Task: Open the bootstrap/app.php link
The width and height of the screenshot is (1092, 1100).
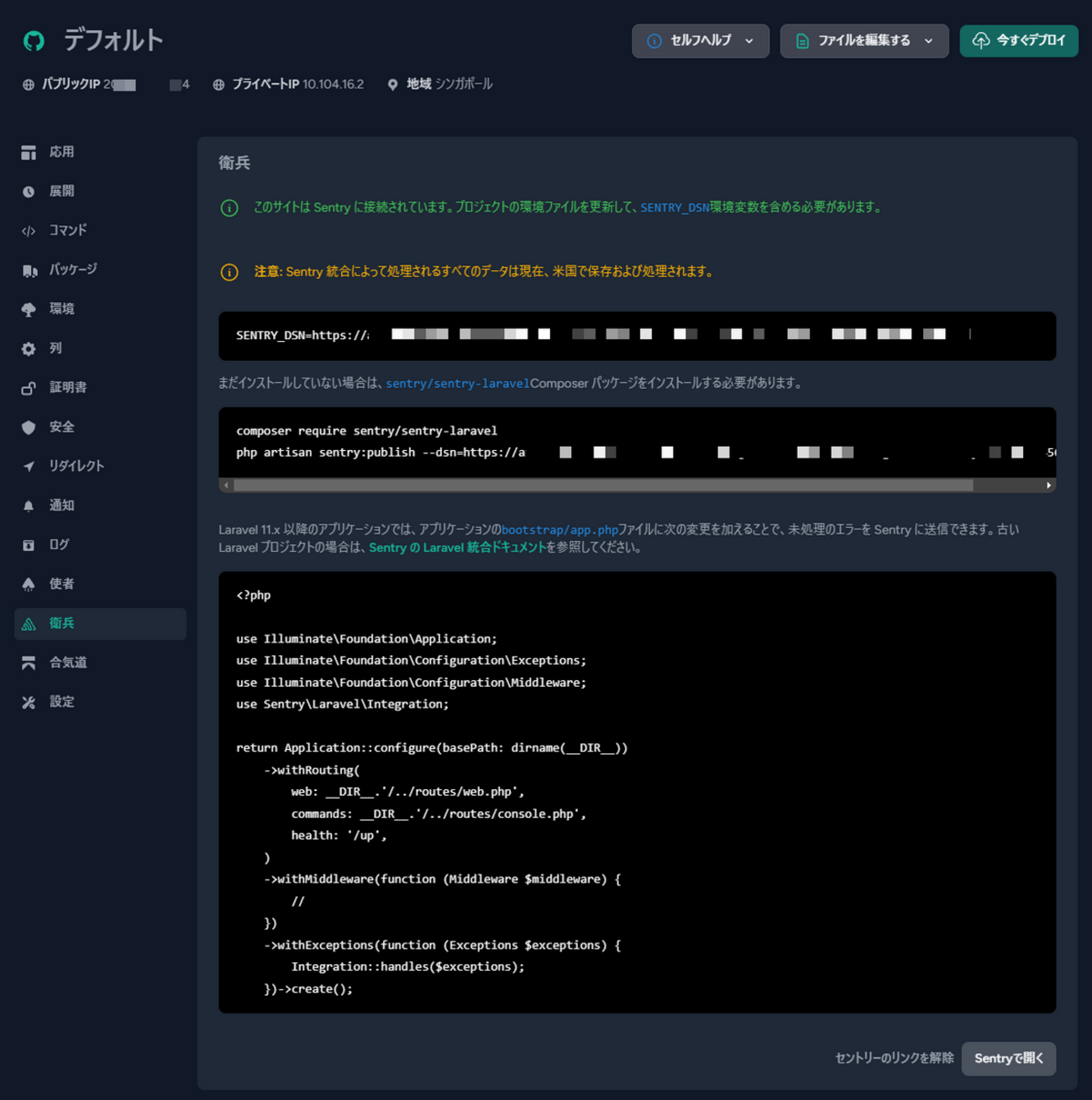Action: pyautogui.click(x=559, y=530)
